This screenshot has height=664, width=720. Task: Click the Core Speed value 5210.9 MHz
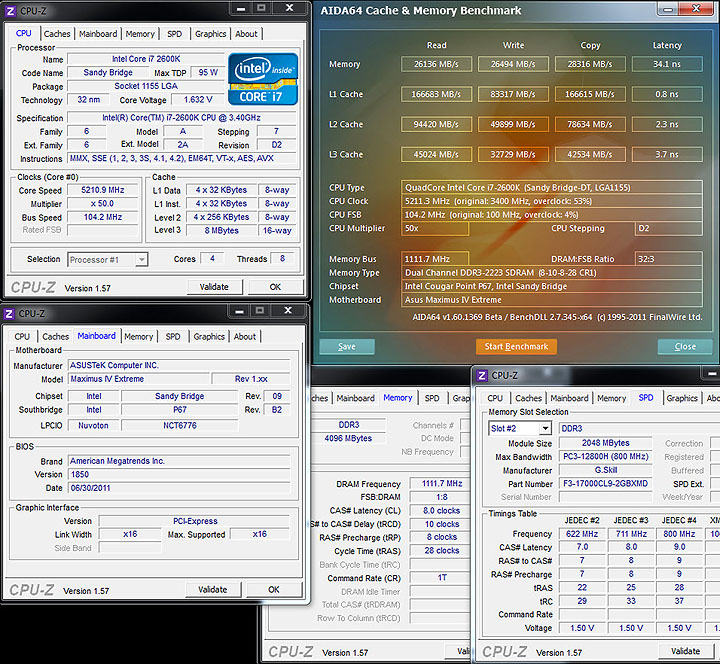[x=103, y=190]
